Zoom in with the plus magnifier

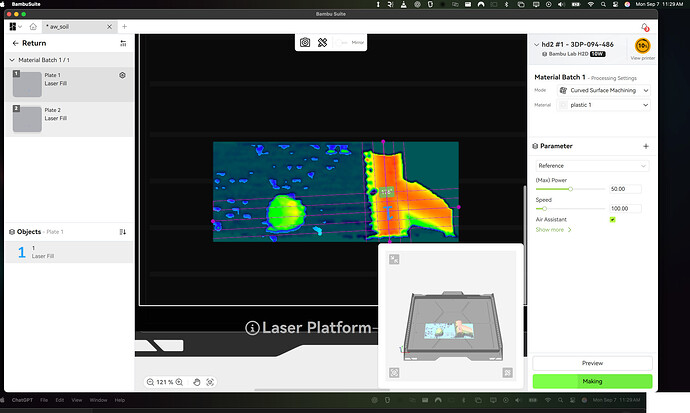(179, 382)
